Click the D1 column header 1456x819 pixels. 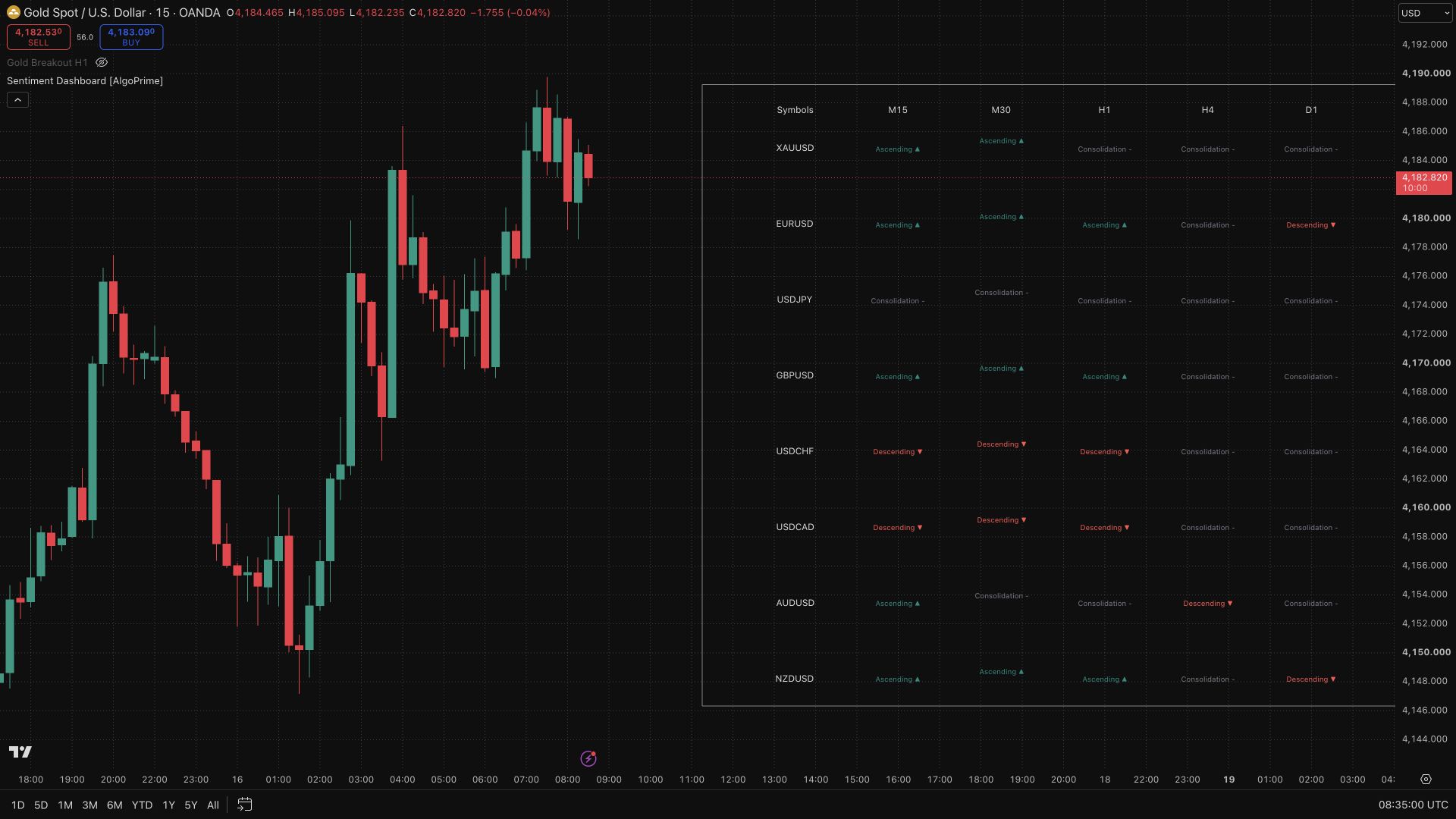(1311, 110)
